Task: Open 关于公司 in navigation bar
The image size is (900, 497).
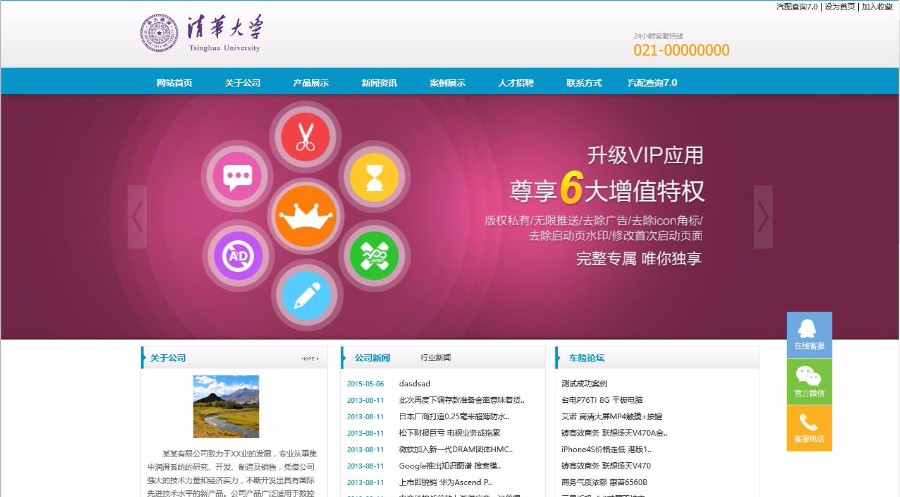Action: click(x=242, y=83)
